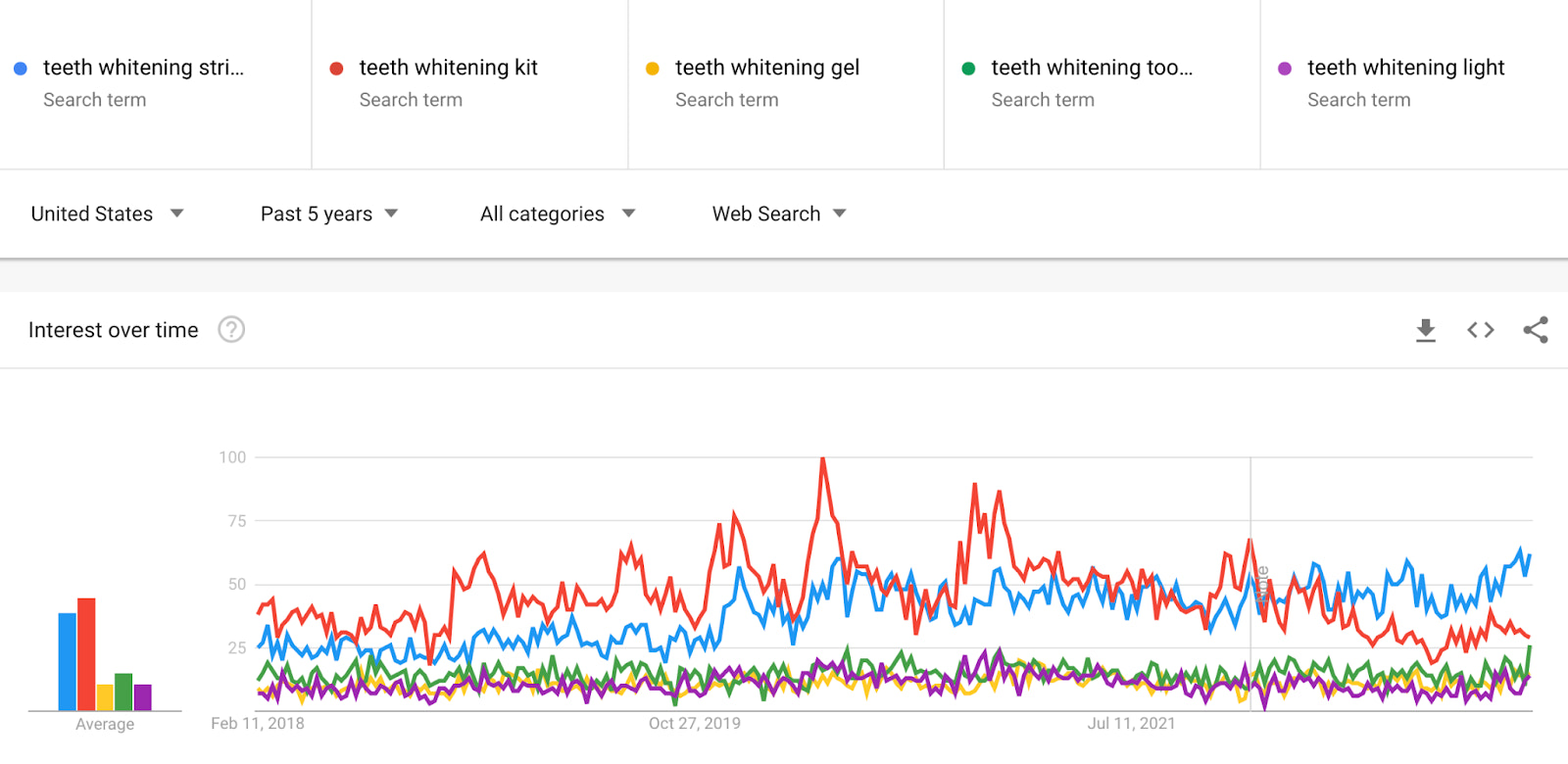Click the blue dot for teeth whitening strips
1568x764 pixels.
click(21, 68)
